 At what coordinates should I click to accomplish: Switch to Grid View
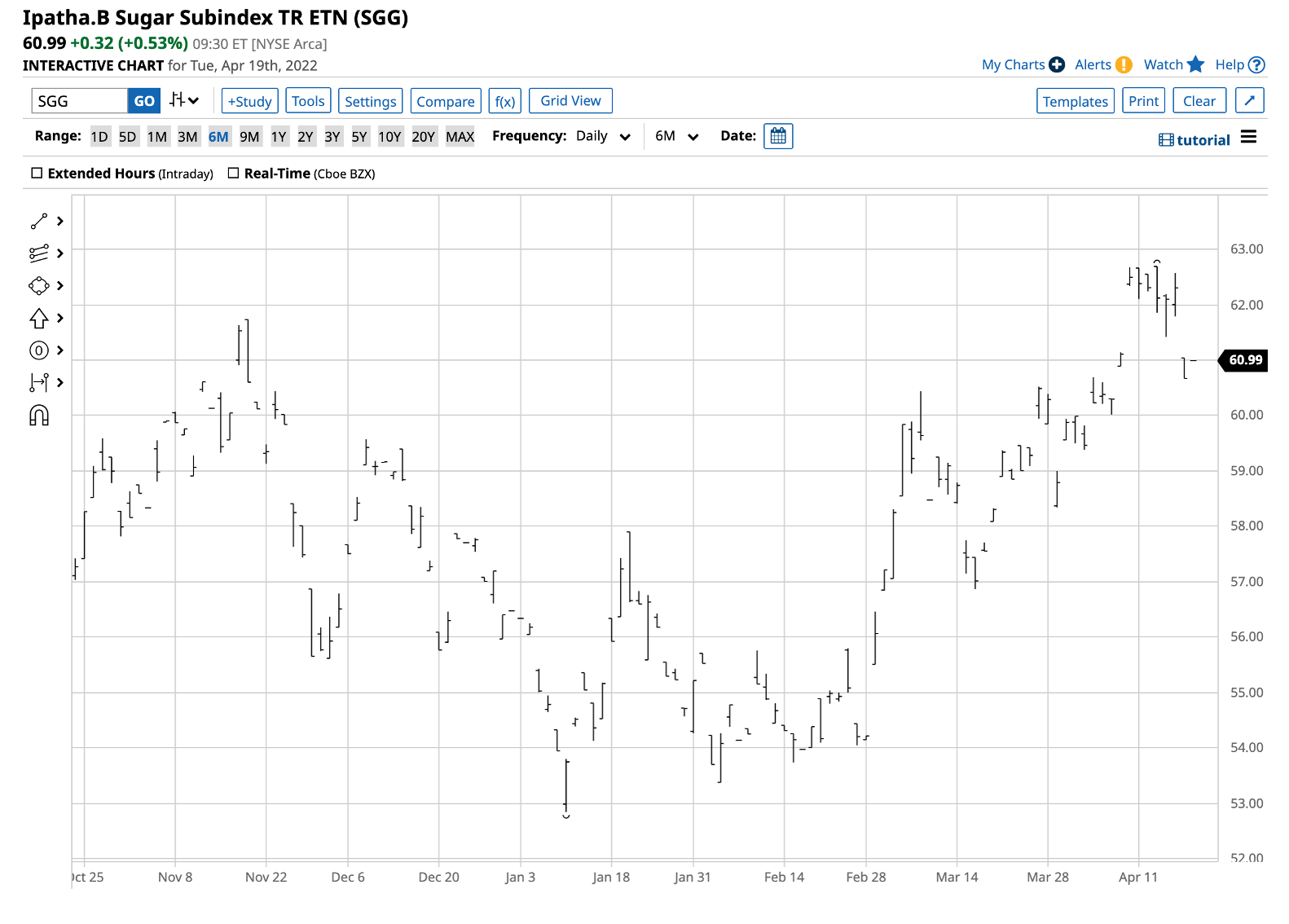(x=570, y=100)
